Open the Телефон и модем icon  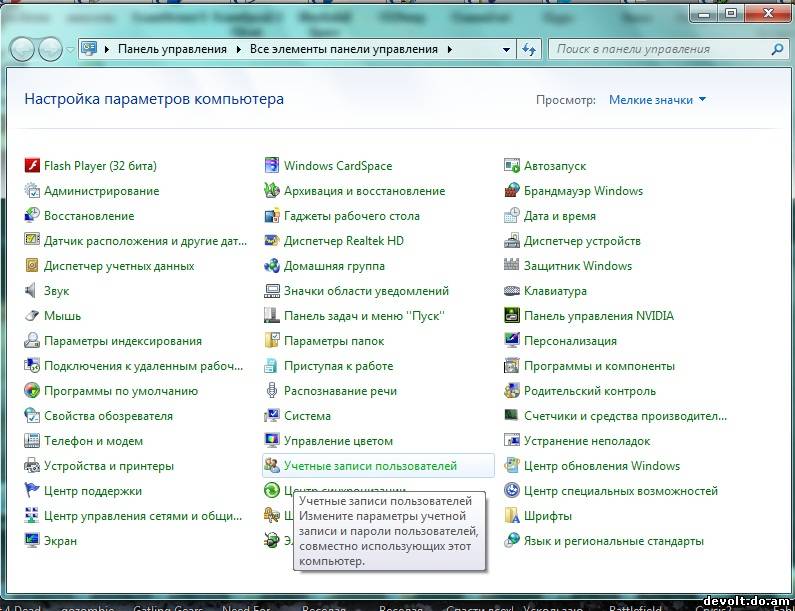click(32, 441)
